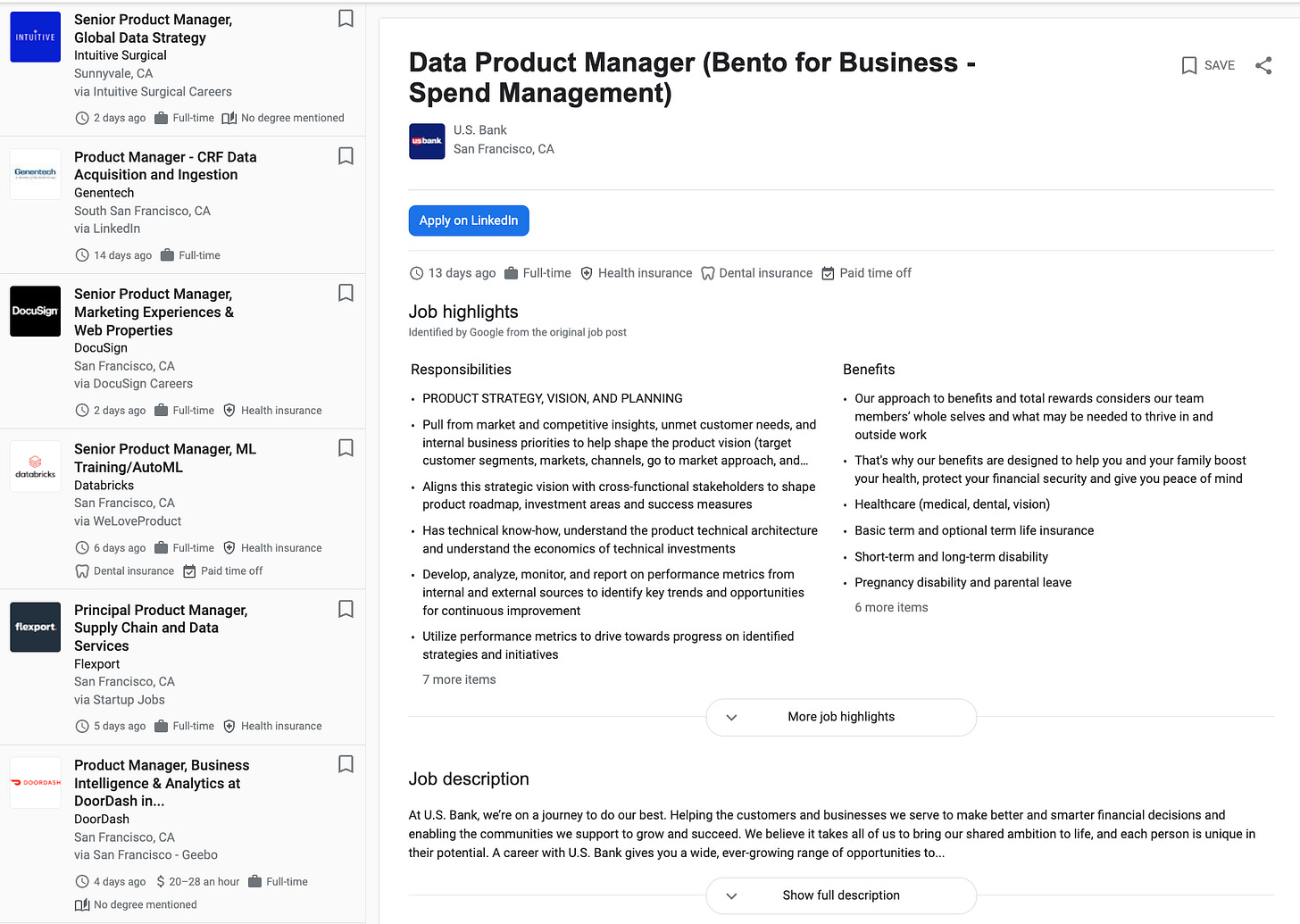1300x924 pixels.
Task: Show 6 more items under Benefits
Action: (x=891, y=607)
